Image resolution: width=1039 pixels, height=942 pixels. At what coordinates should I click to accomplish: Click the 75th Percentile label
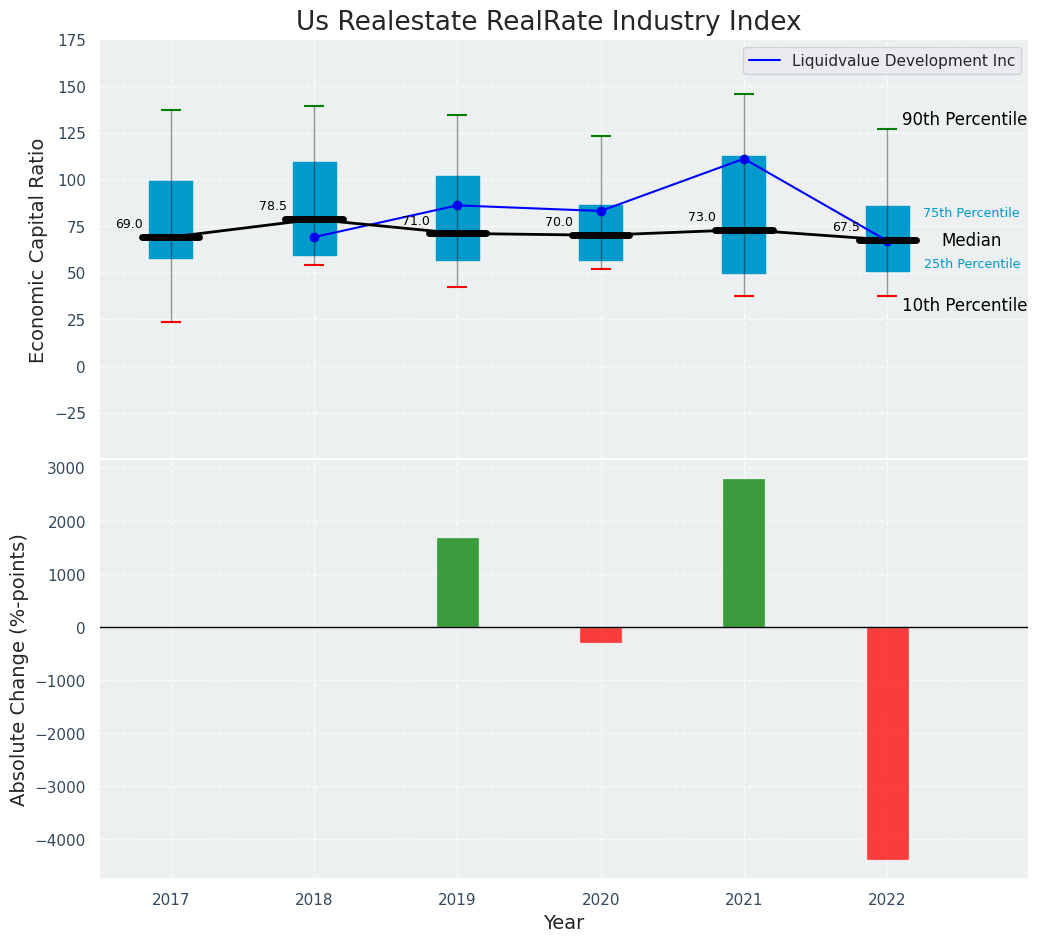(970, 213)
